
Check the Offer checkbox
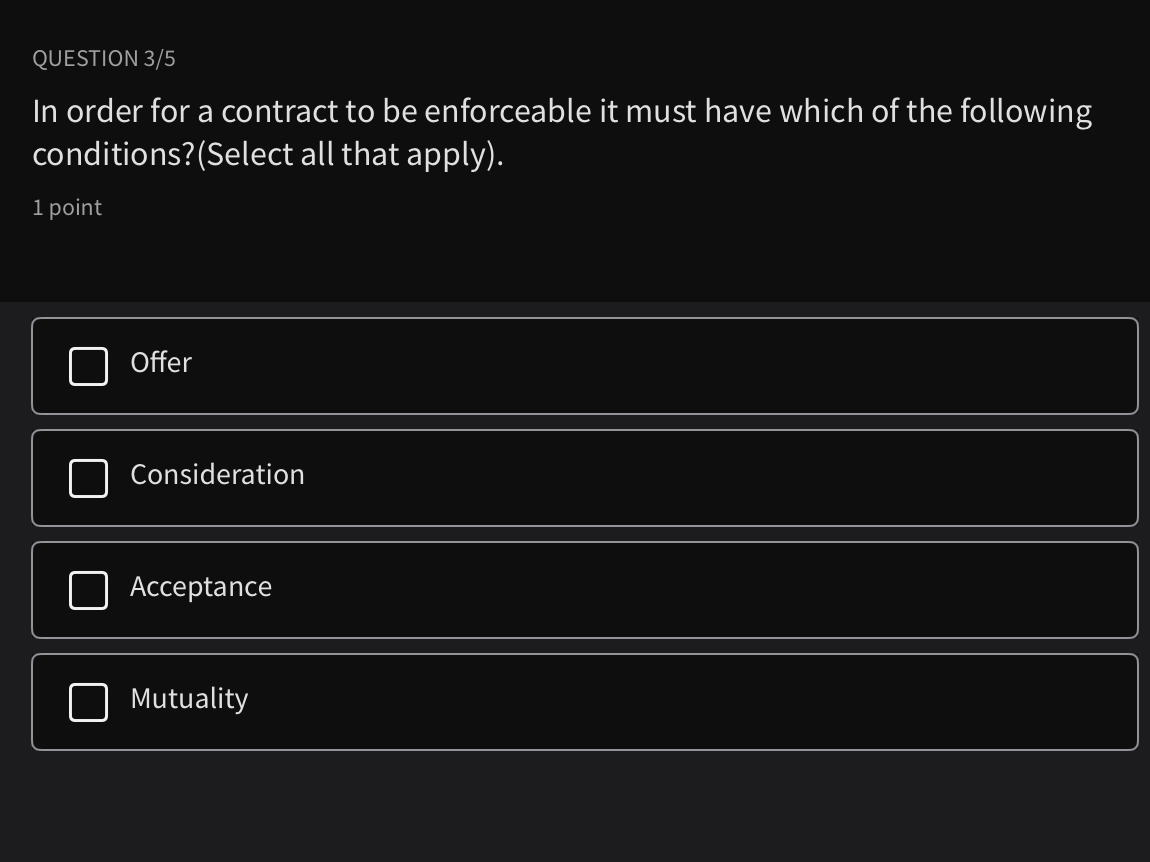(x=88, y=366)
